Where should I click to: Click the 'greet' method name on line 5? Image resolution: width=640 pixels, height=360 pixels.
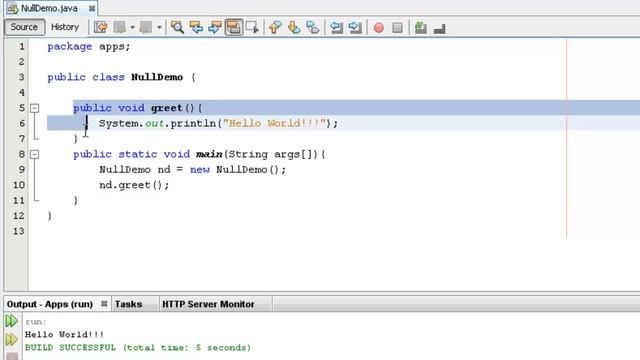pyautogui.click(x=167, y=108)
